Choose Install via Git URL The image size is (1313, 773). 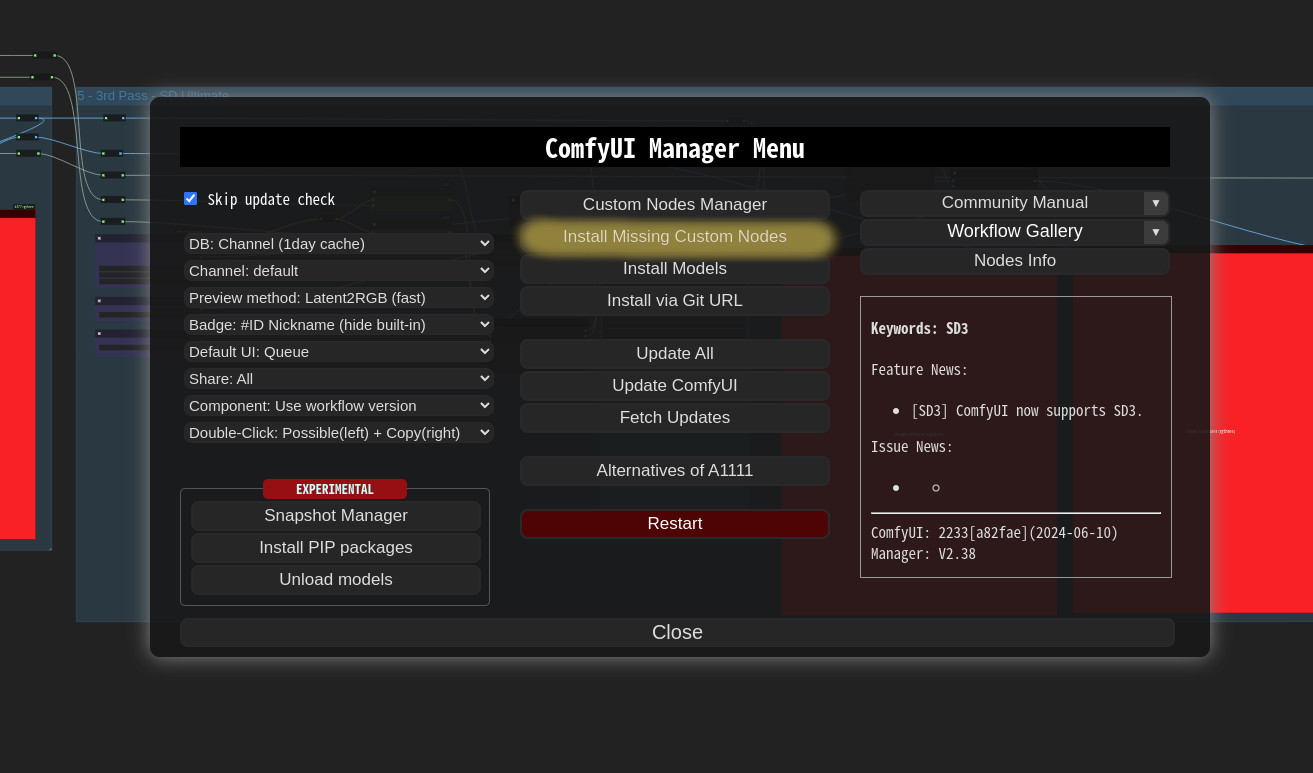pos(675,301)
